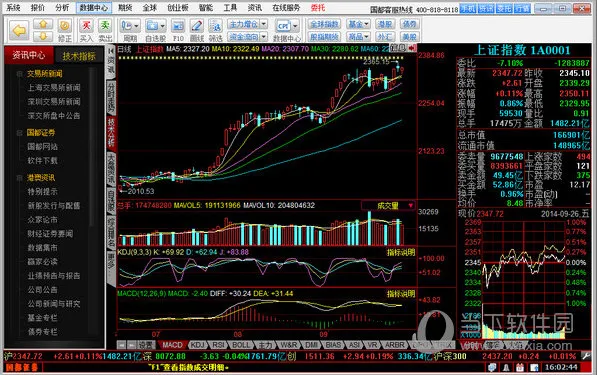Open the 主力增仓 dropdown

coord(247,24)
